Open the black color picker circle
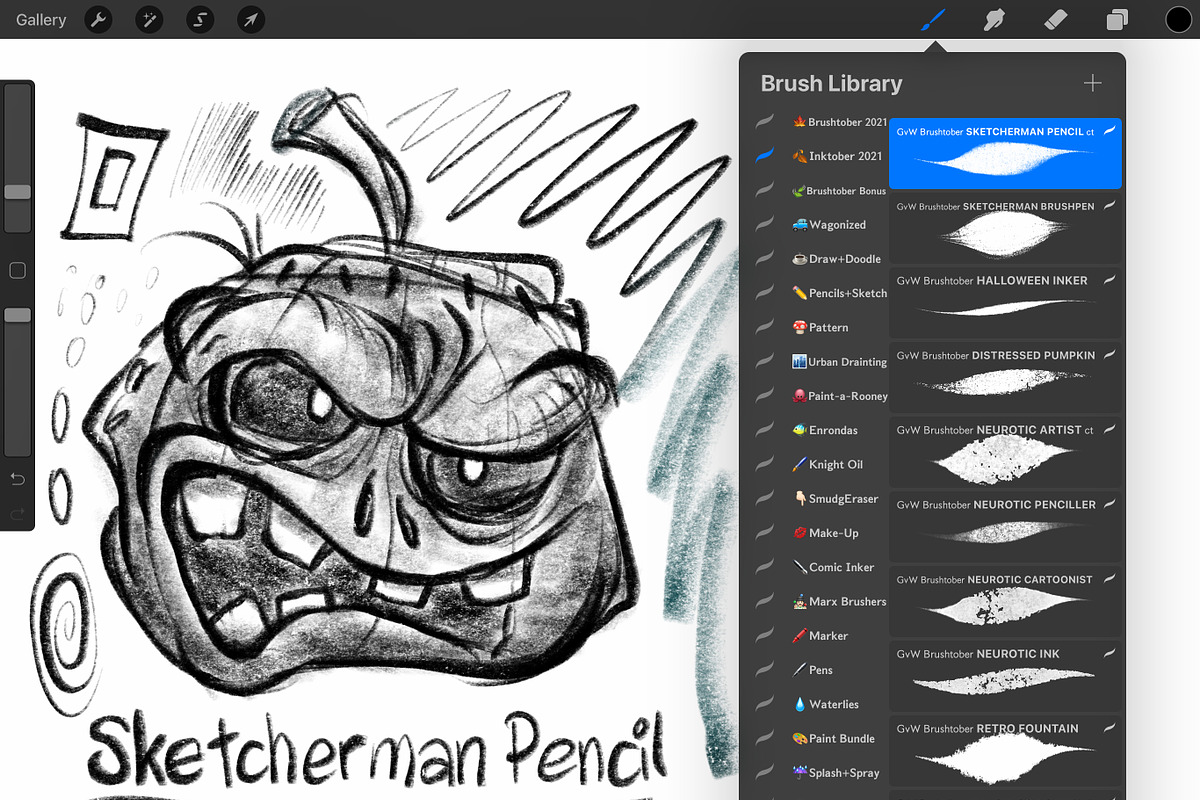The height and width of the screenshot is (800, 1200). click(x=1178, y=19)
